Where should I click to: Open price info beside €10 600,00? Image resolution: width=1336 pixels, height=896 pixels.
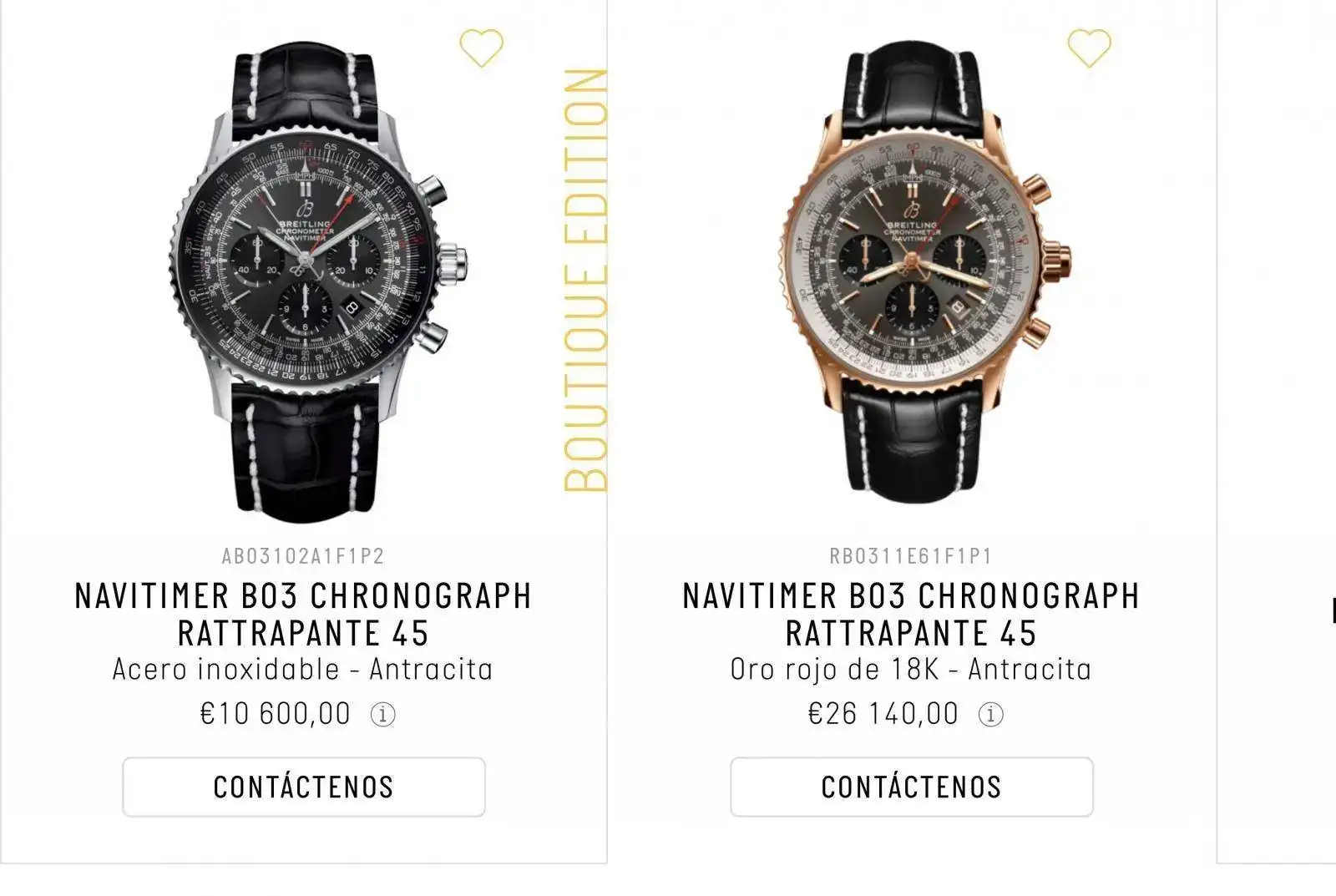coord(383,715)
